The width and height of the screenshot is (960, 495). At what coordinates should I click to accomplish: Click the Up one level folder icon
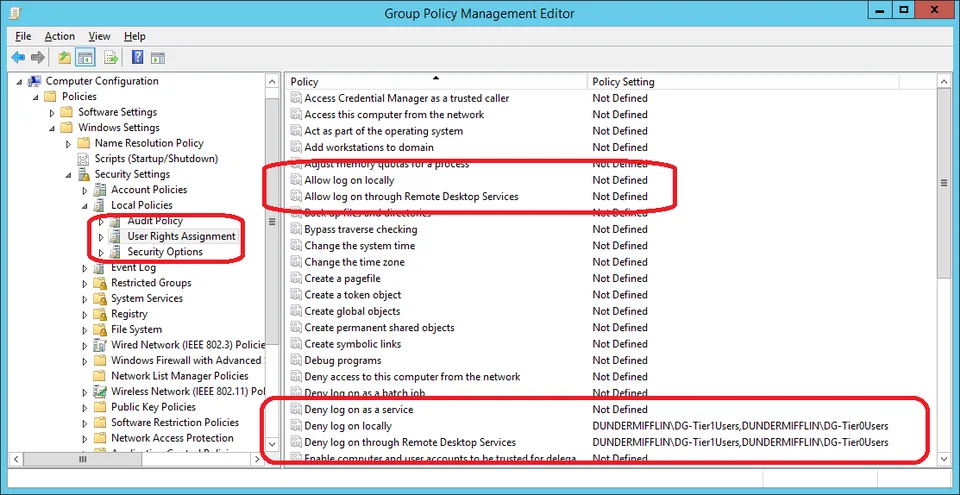(64, 58)
